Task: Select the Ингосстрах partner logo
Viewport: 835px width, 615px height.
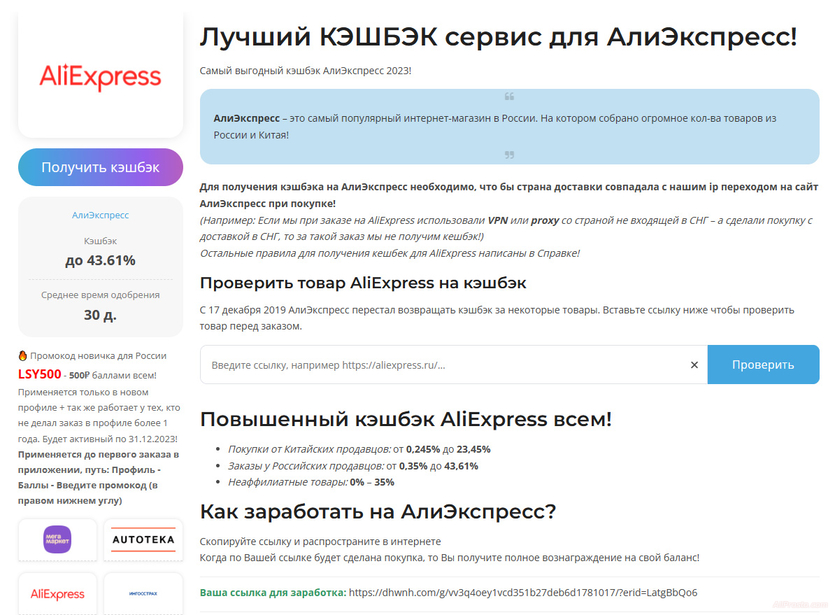Action: (x=142, y=594)
